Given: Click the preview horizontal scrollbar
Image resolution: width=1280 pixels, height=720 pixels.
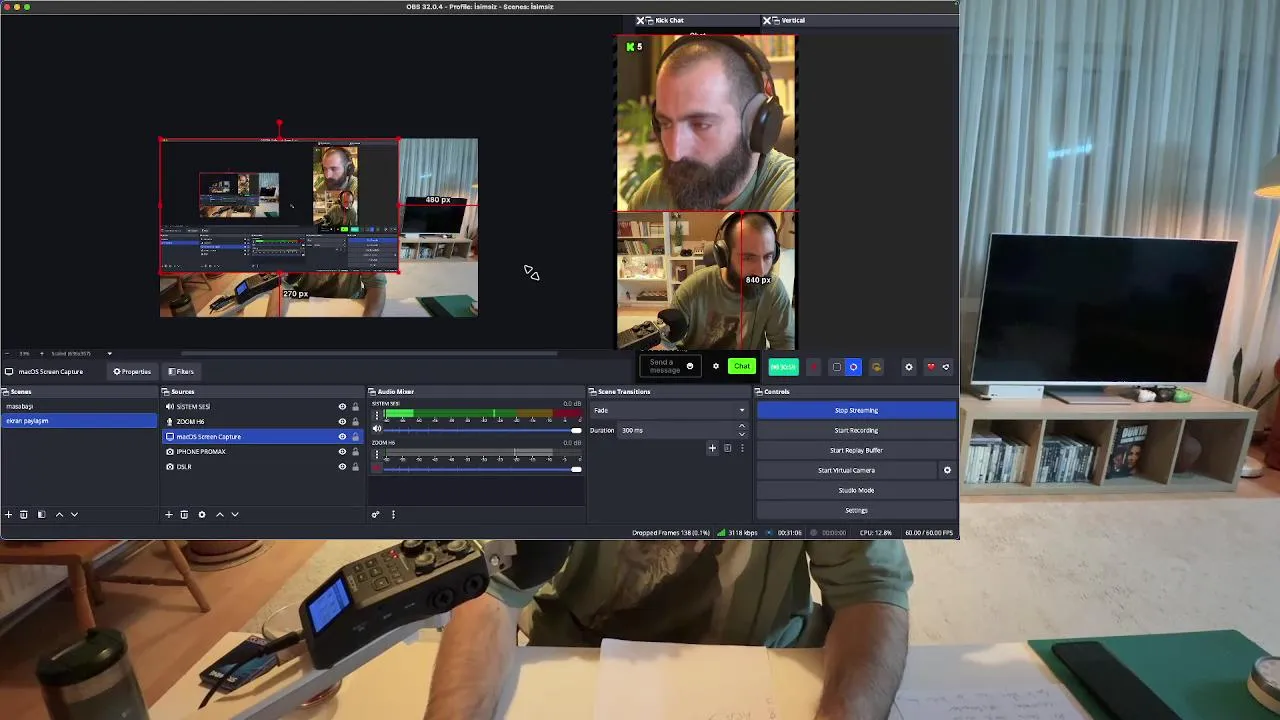Looking at the screenshot, I should click(x=370, y=353).
